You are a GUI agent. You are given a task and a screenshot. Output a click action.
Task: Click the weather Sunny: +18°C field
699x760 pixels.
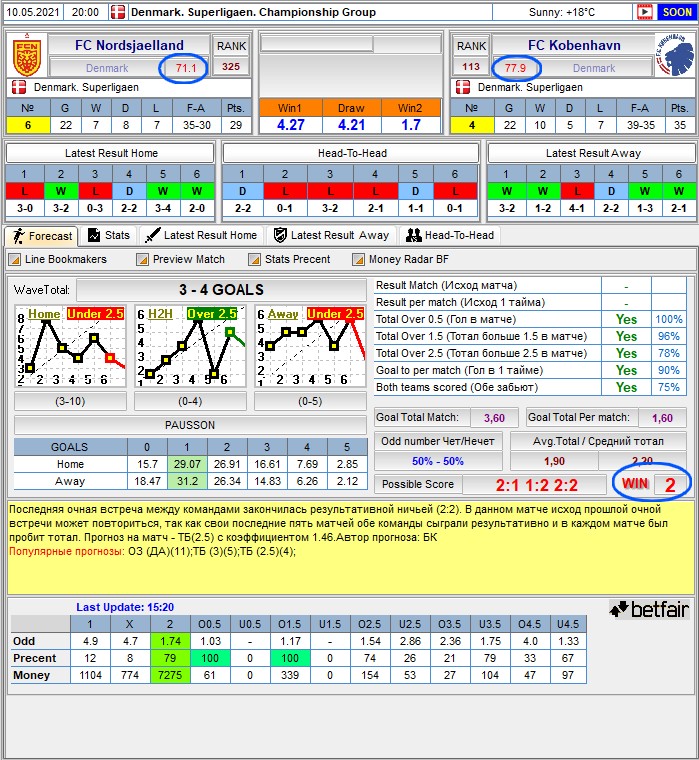pos(562,12)
